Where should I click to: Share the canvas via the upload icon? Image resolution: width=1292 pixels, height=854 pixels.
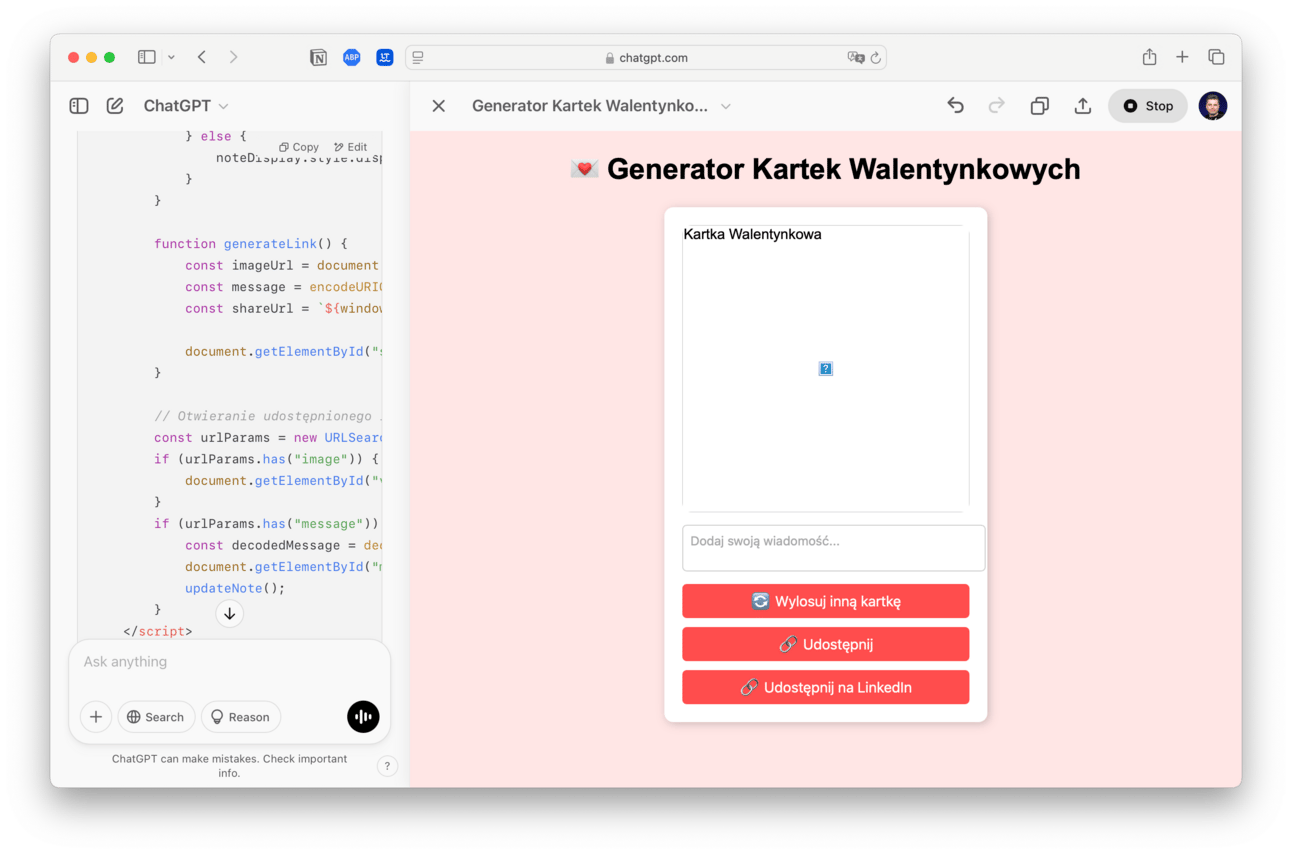click(1083, 106)
